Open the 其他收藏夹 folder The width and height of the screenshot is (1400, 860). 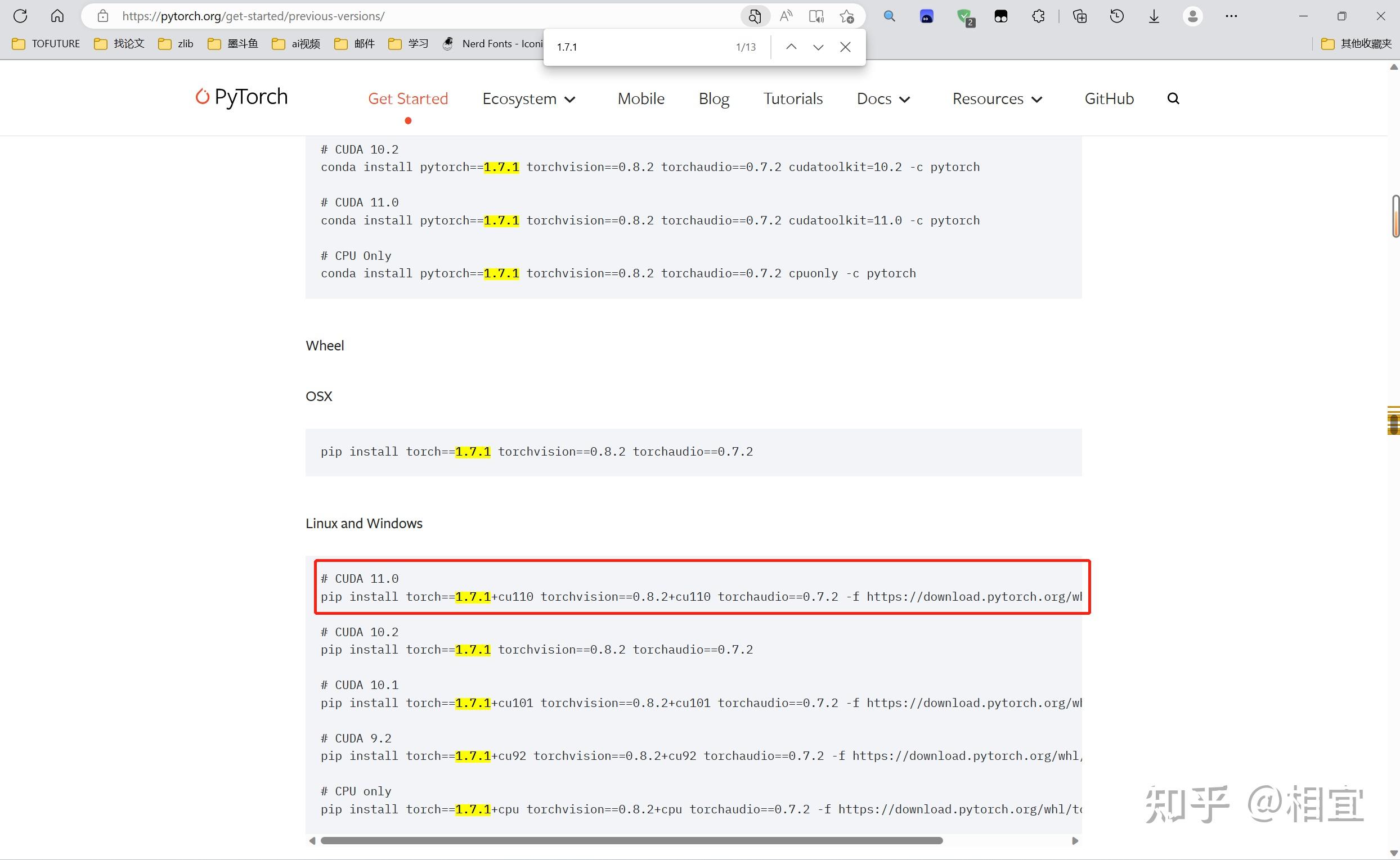[1356, 44]
